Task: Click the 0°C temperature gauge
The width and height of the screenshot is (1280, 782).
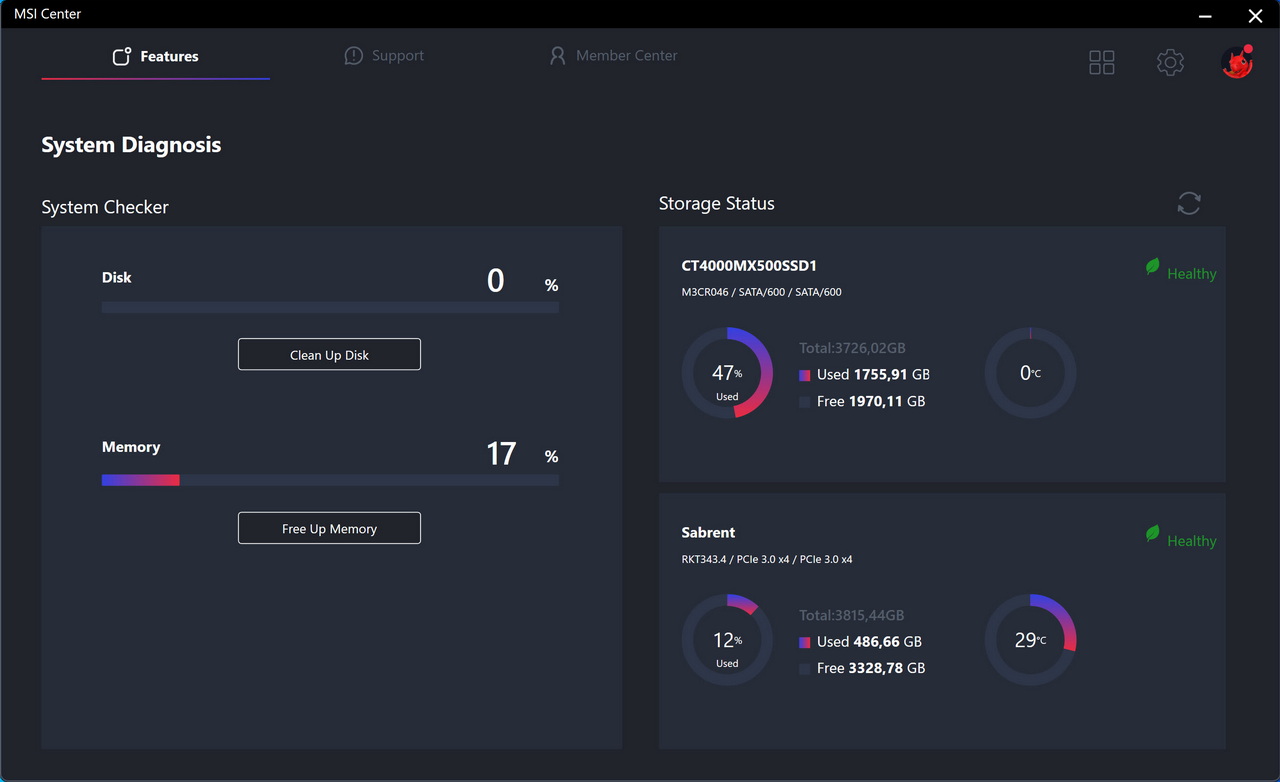Action: (1030, 372)
